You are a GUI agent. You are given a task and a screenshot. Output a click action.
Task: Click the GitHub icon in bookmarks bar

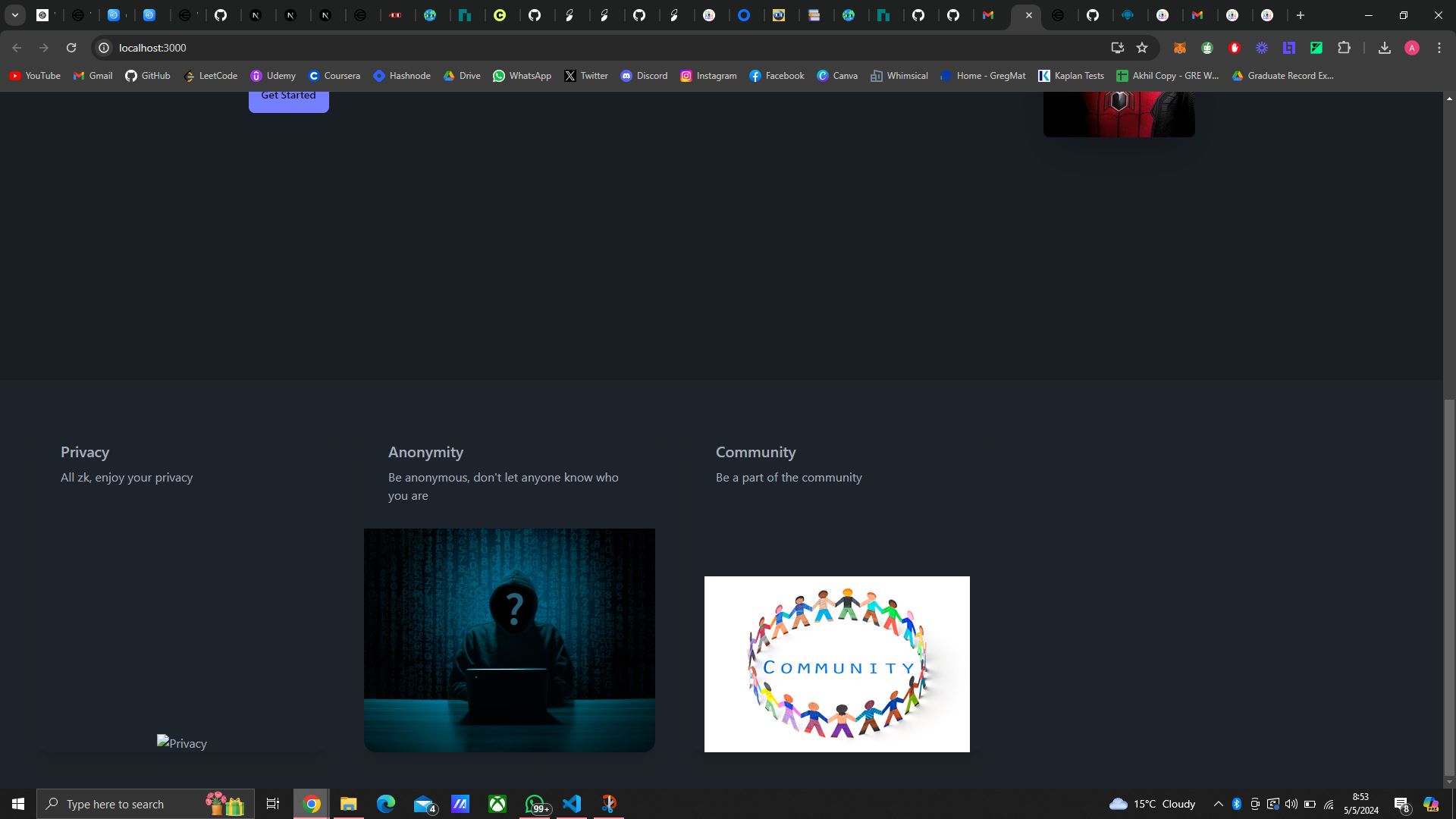131,75
